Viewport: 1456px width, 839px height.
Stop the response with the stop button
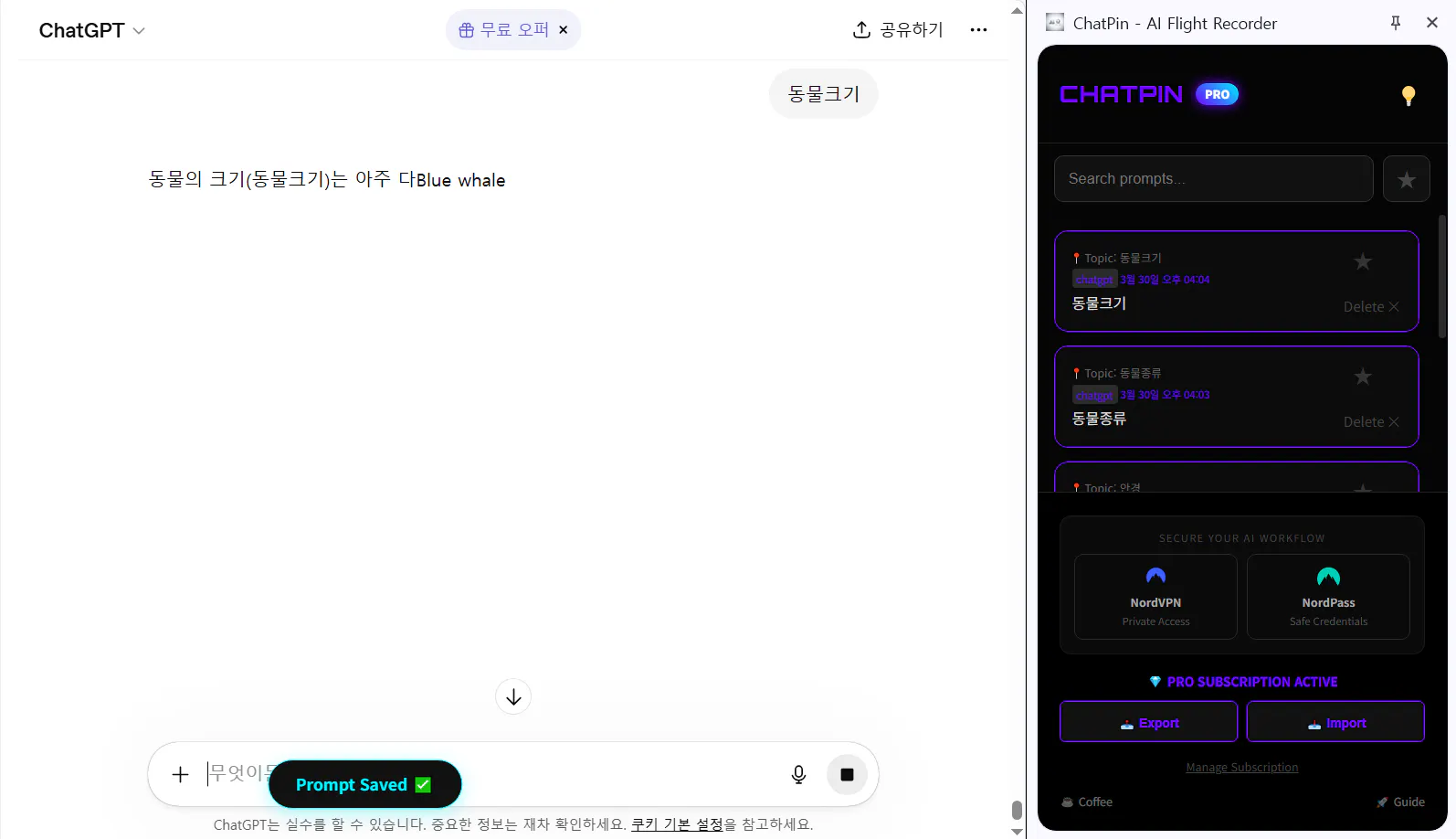click(x=847, y=775)
